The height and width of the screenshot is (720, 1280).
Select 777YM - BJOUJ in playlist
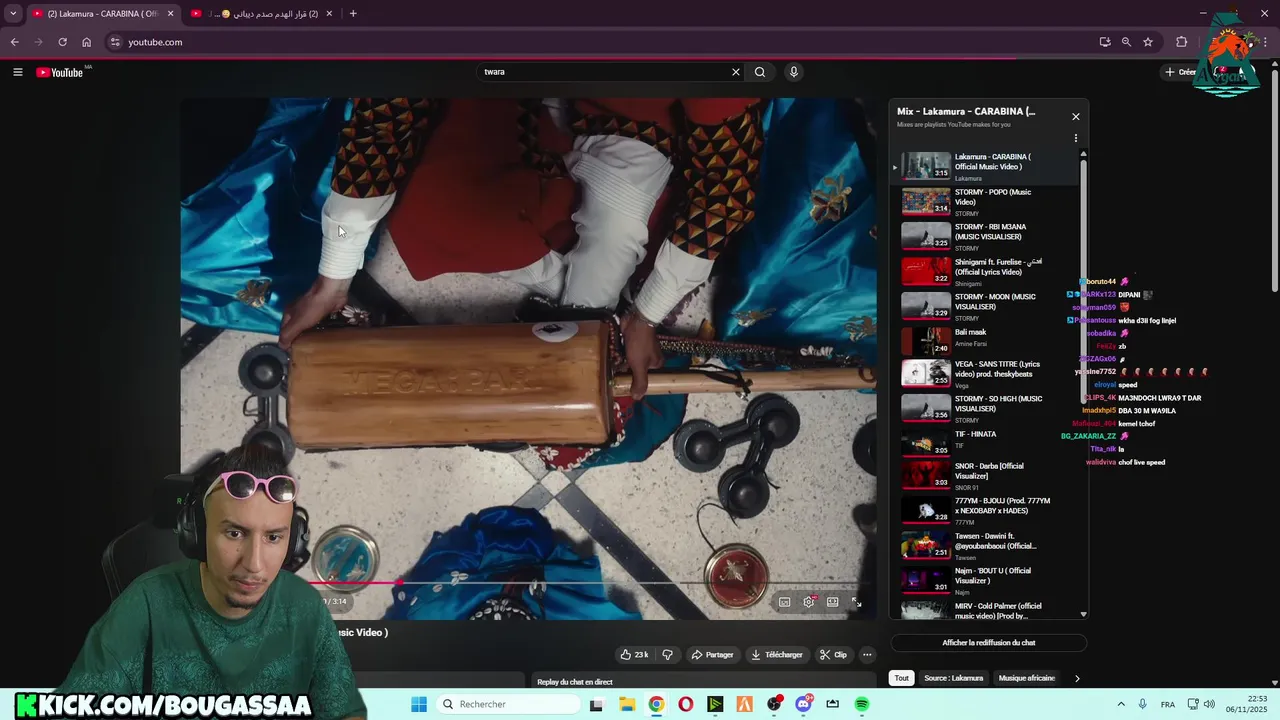tap(984, 510)
